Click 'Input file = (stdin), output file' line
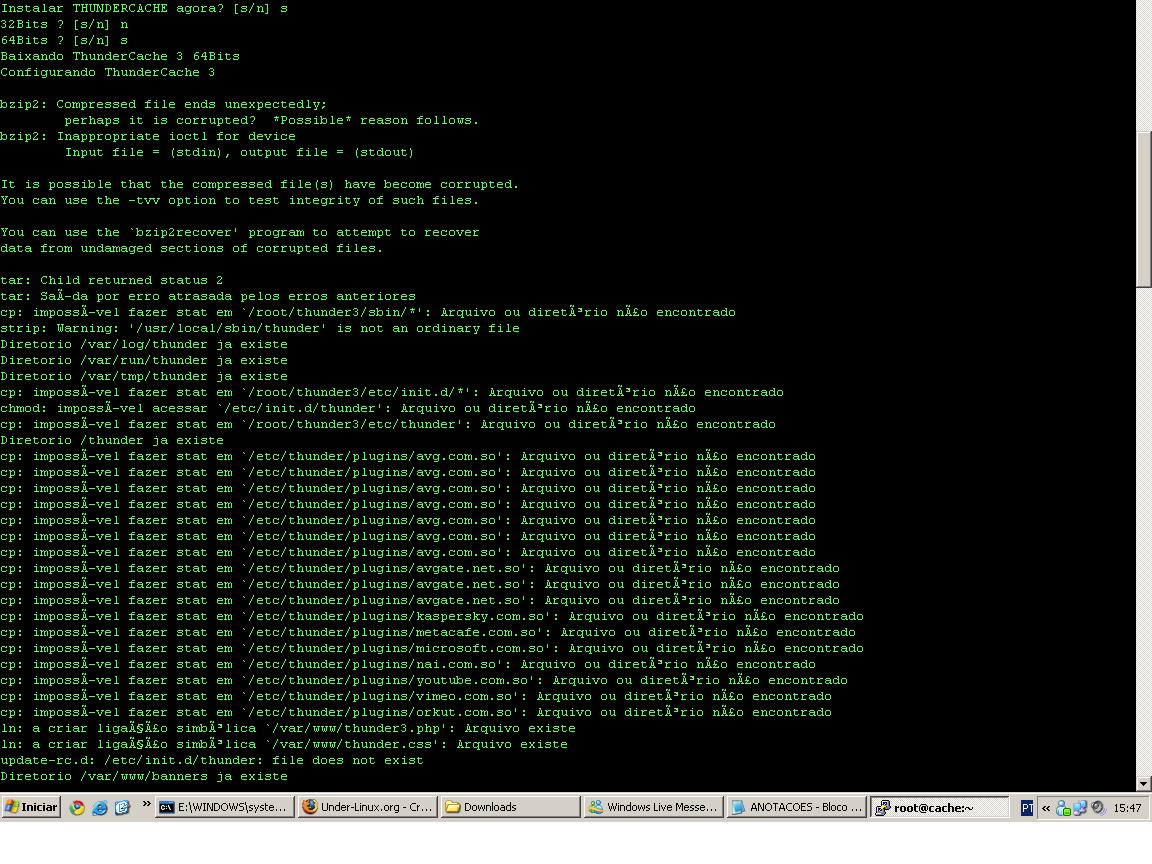 239,152
